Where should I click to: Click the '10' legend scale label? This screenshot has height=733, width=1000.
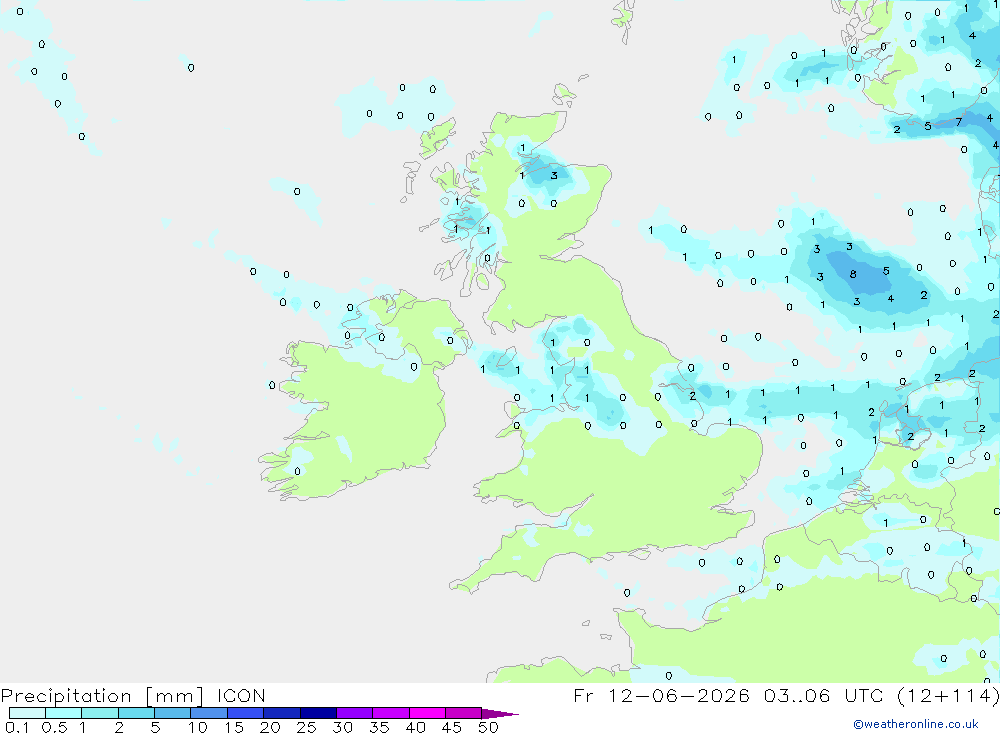point(198,727)
